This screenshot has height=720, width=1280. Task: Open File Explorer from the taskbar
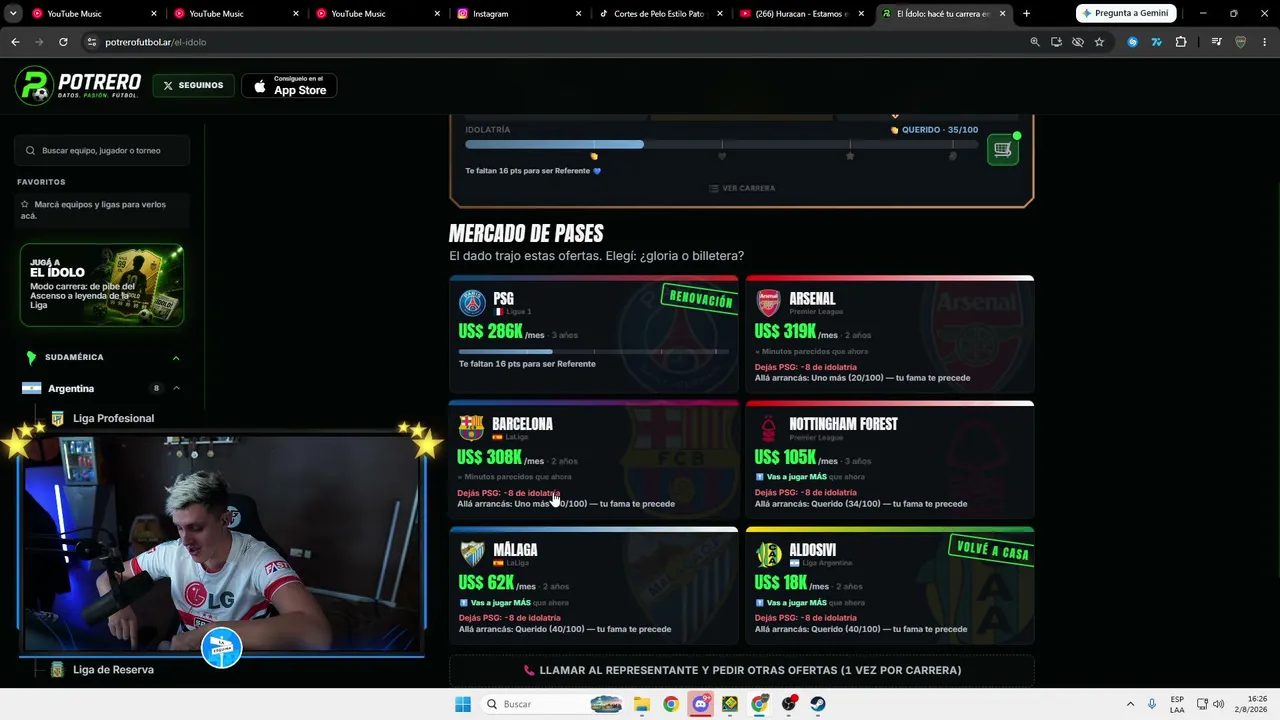coord(642,704)
